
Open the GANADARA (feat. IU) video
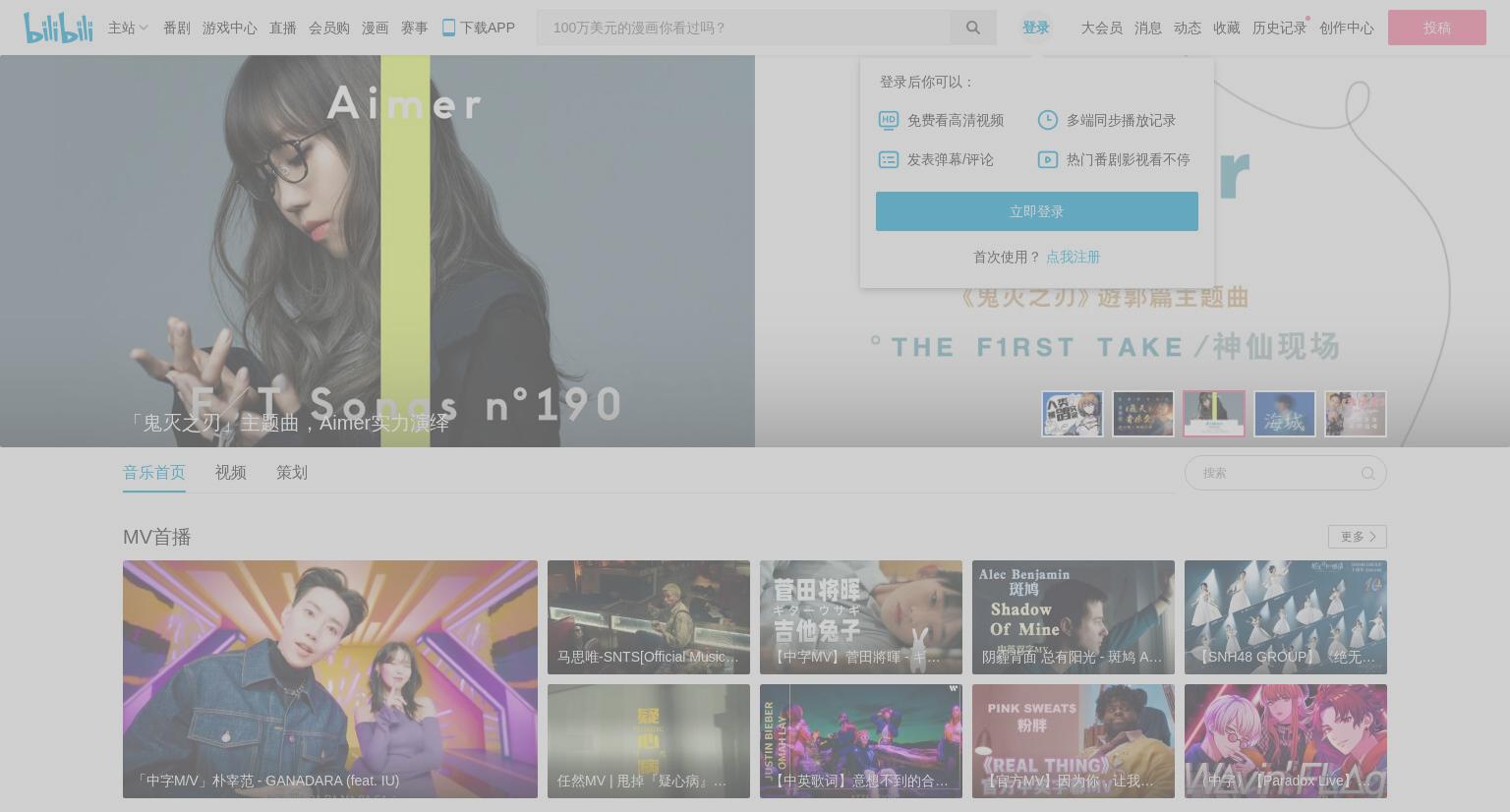[330, 679]
